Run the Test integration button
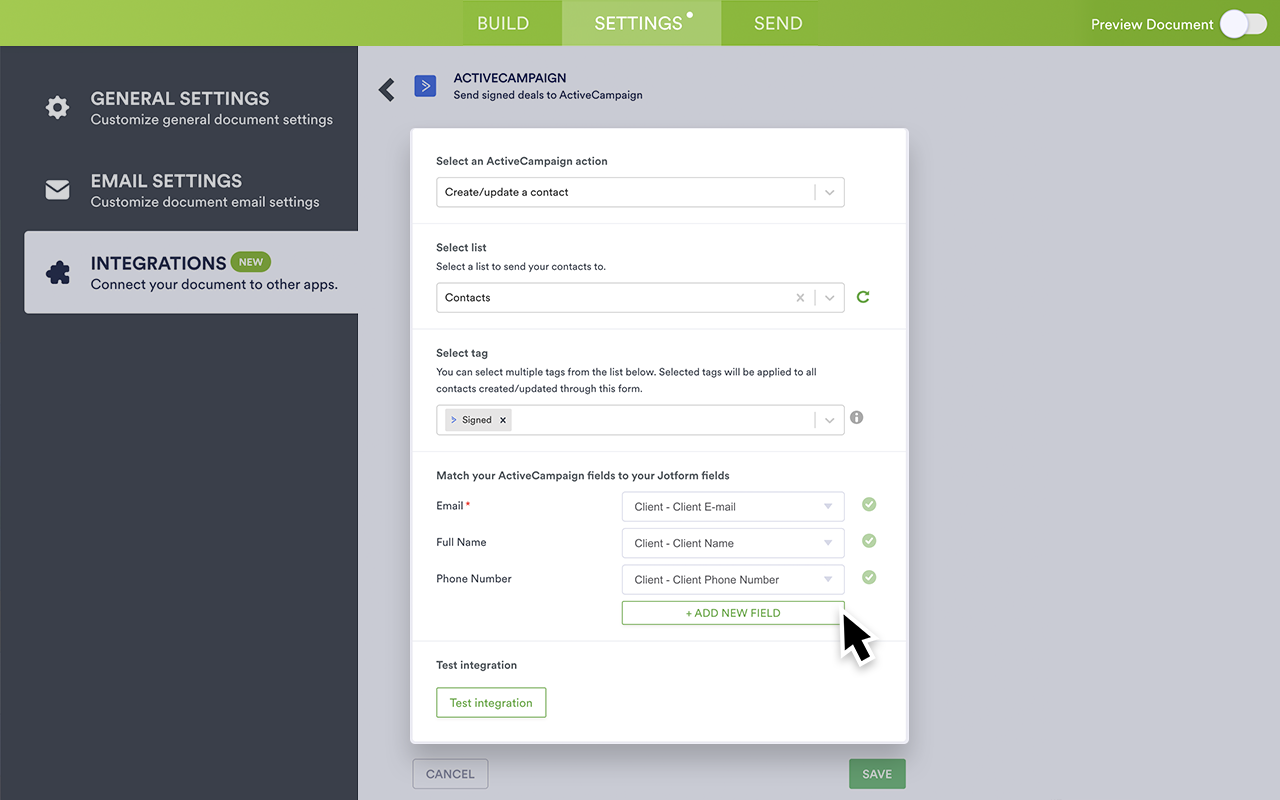This screenshot has height=800, width=1280. (x=491, y=702)
